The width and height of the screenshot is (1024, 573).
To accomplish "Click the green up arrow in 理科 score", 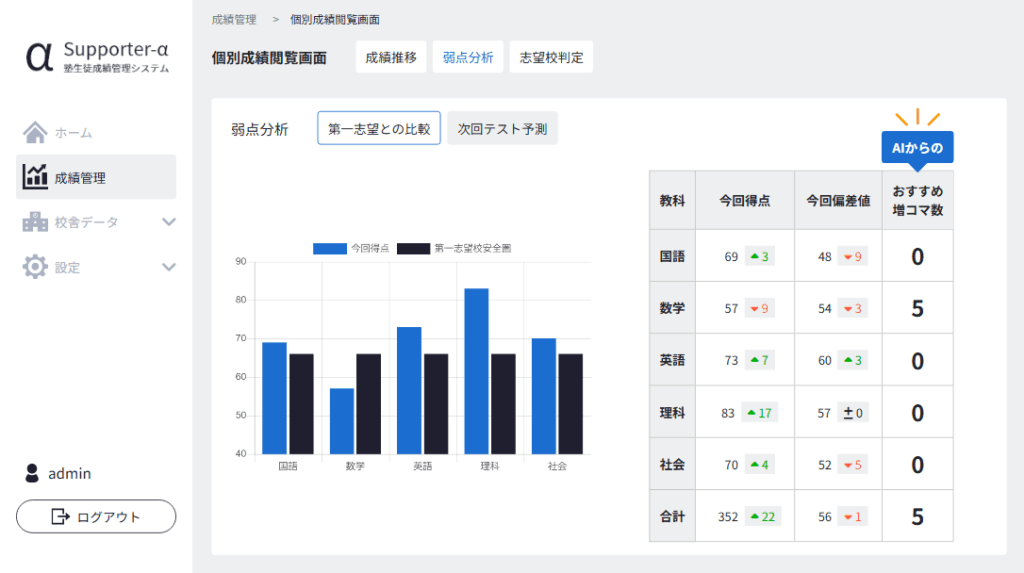I will click(x=751, y=413).
